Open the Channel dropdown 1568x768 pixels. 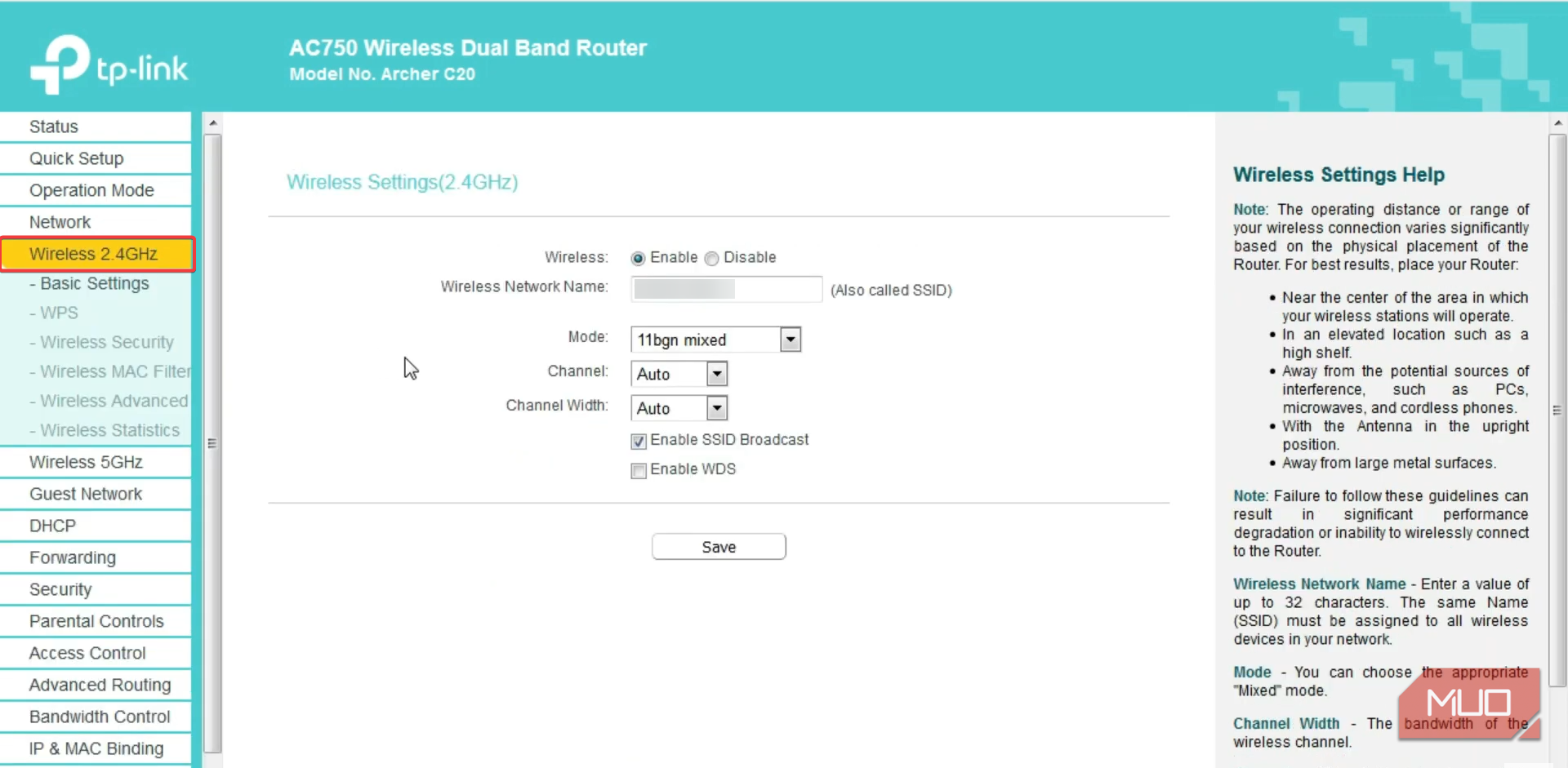click(x=679, y=374)
